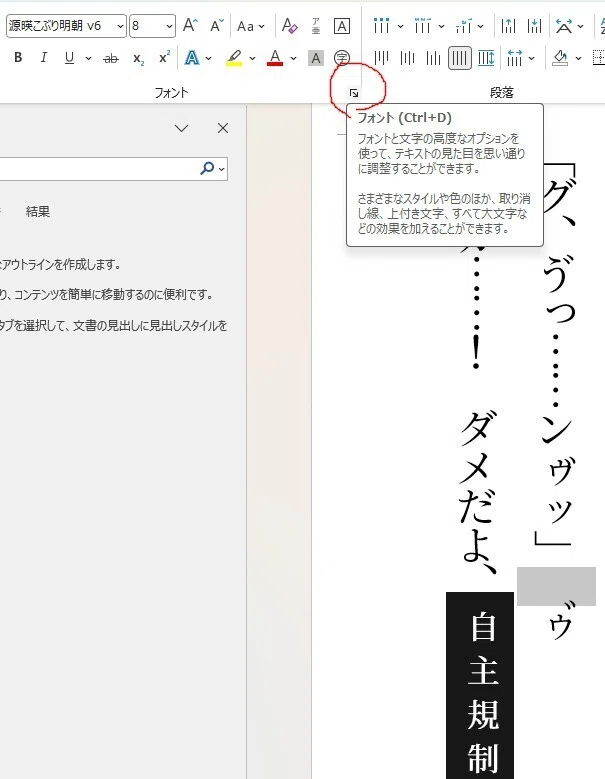Screen dimensions: 605x779
Task: Increase font size with the grow font icon
Action: click(x=190, y=25)
